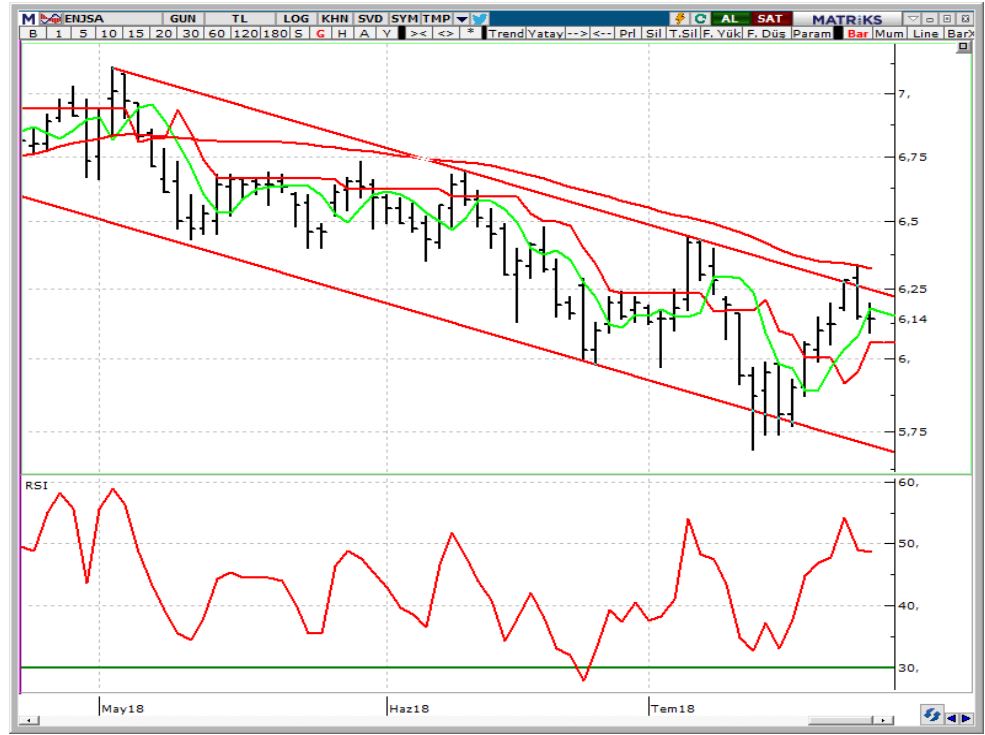Select the H weekly period
The width and height of the screenshot is (985, 735).
(x=342, y=33)
